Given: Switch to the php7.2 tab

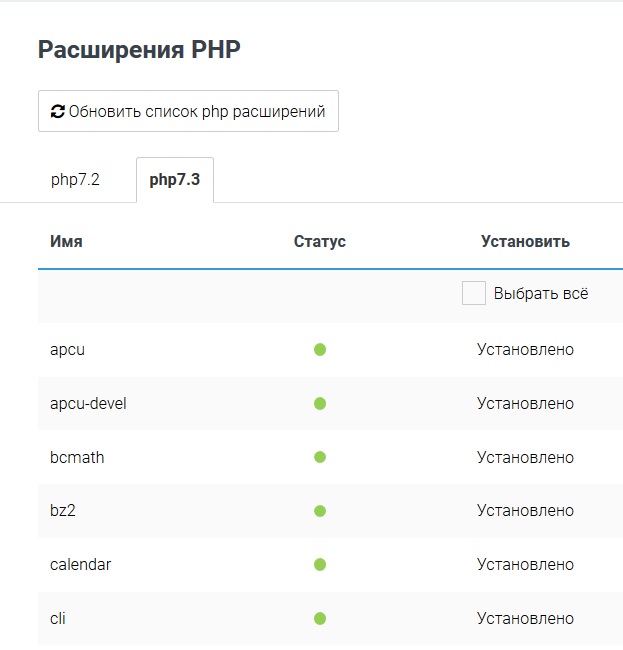Looking at the screenshot, I should tap(75, 180).
